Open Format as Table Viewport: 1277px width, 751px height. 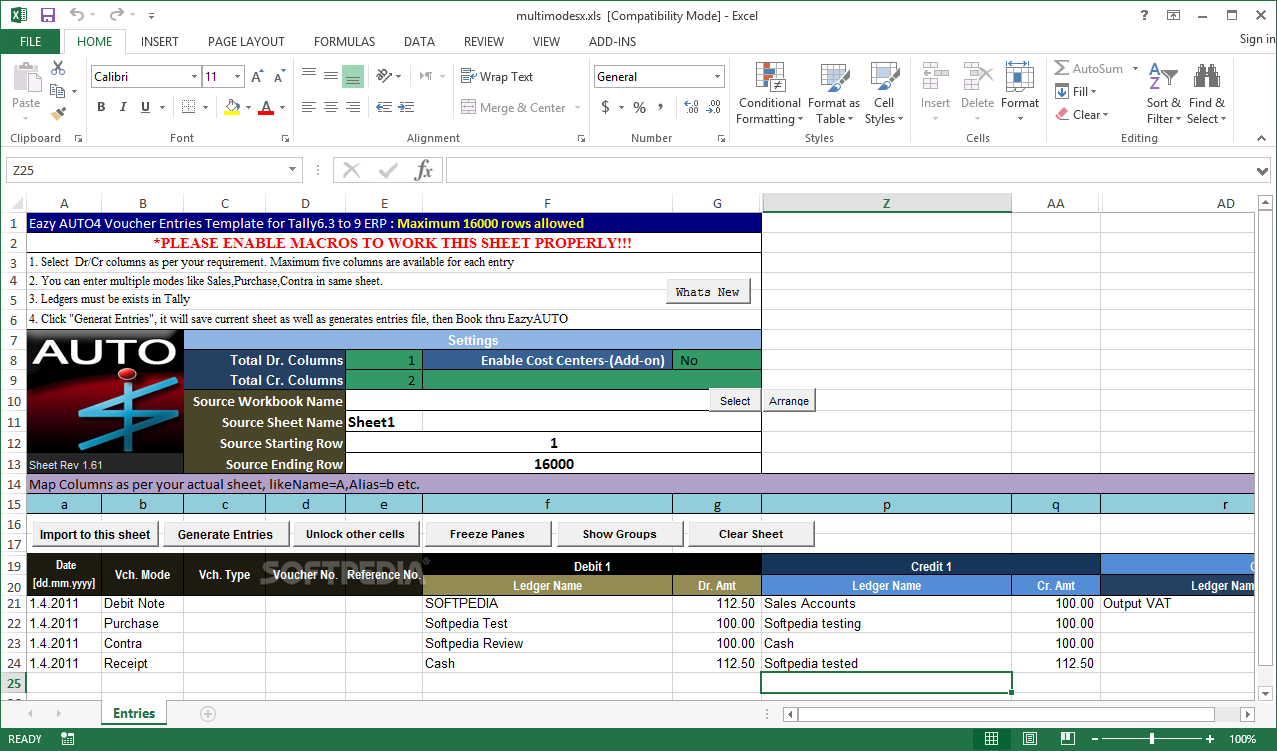point(834,93)
